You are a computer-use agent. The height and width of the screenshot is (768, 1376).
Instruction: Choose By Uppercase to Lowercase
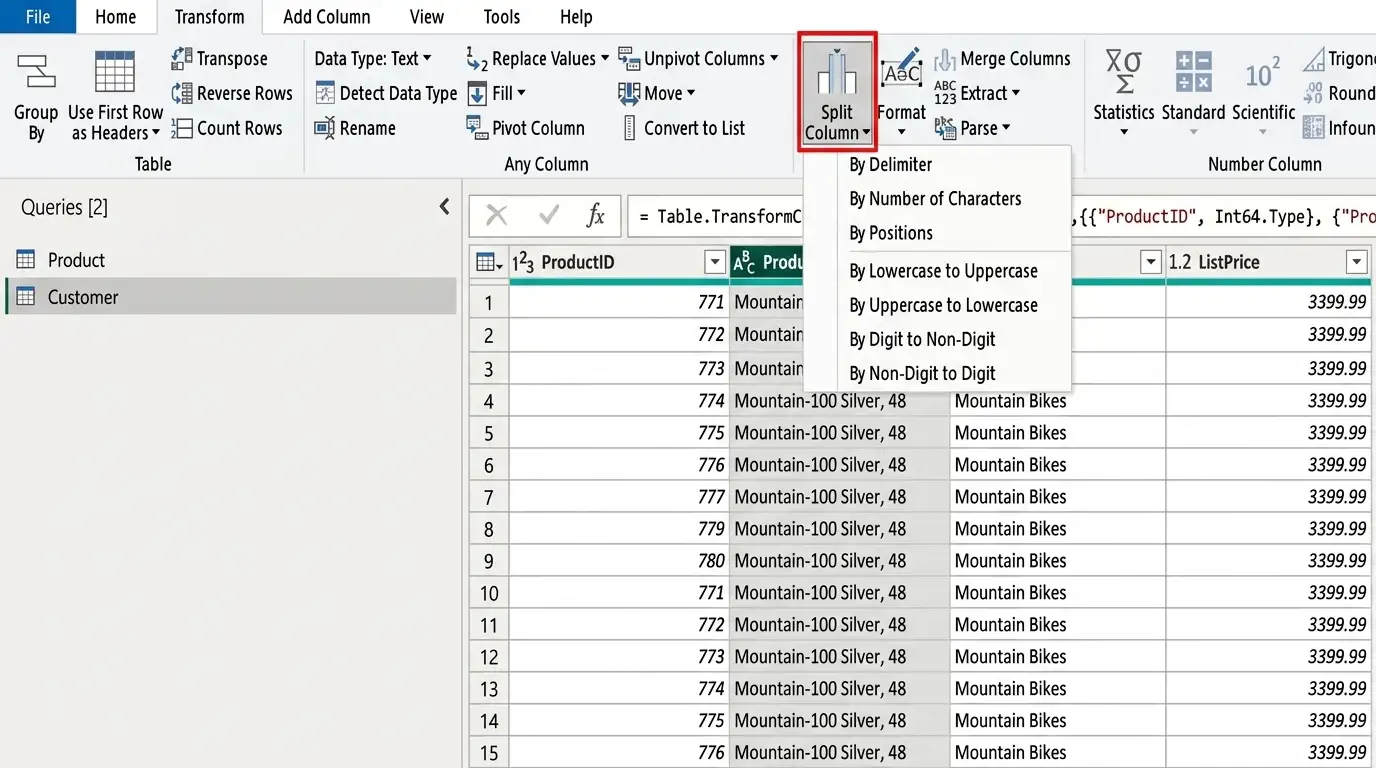(x=937, y=304)
